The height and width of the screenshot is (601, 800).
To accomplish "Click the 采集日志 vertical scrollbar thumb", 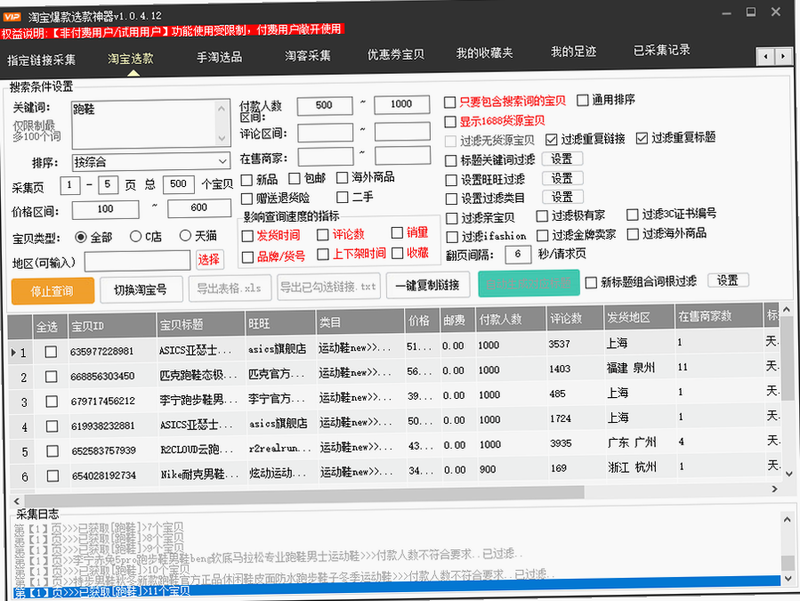I will click(788, 562).
